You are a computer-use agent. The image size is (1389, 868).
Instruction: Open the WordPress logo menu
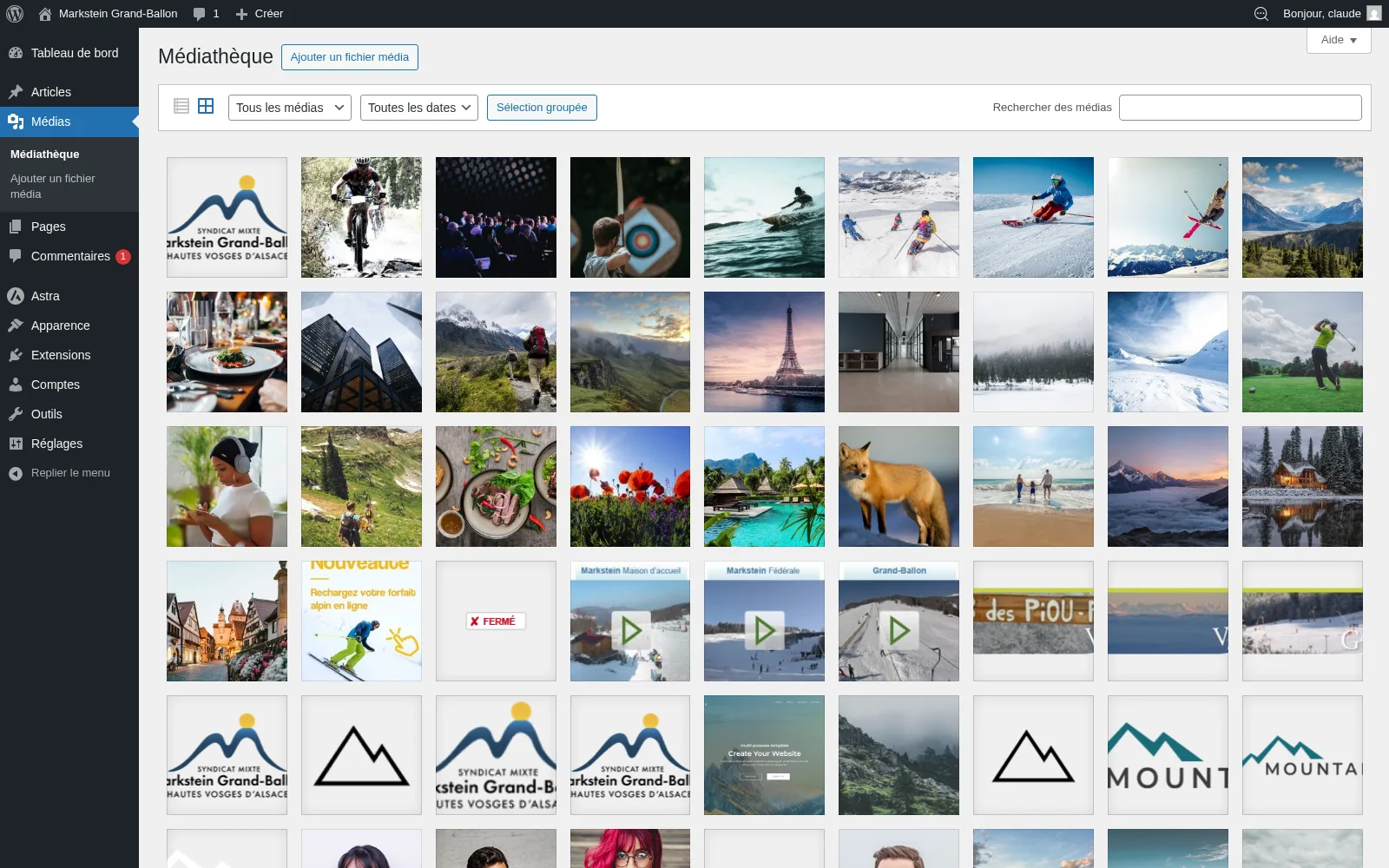point(15,14)
